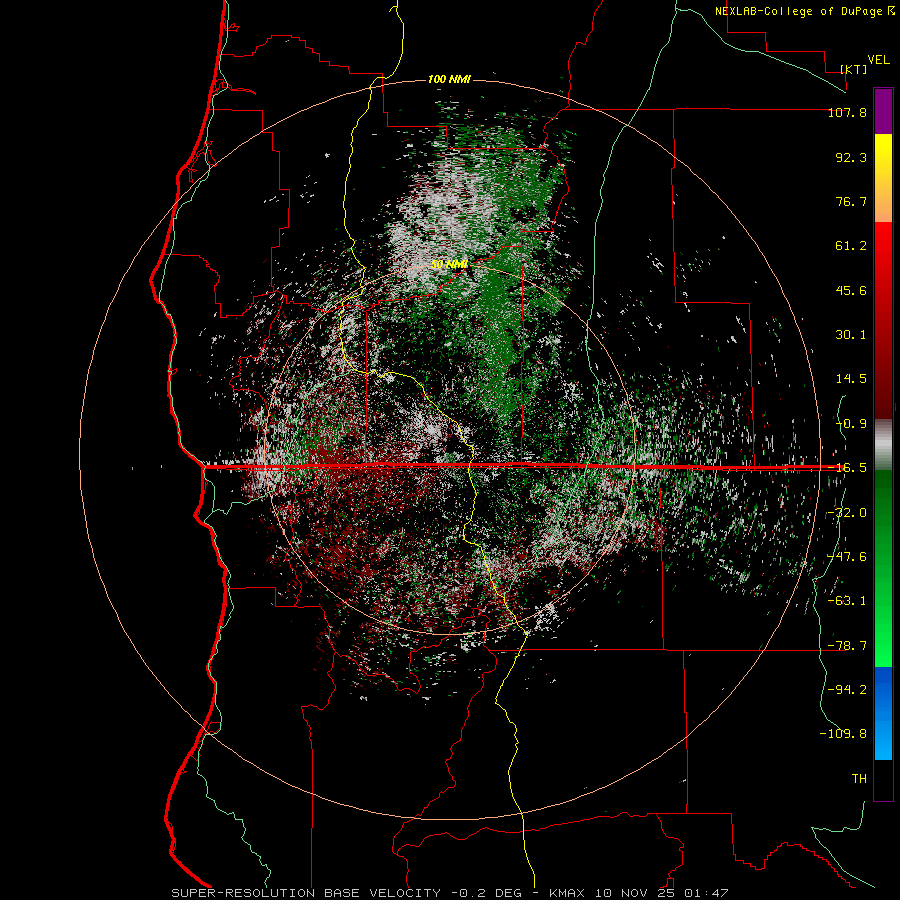Click the -47.6 velocity scale value
The width and height of the screenshot is (900, 900).
(847, 556)
